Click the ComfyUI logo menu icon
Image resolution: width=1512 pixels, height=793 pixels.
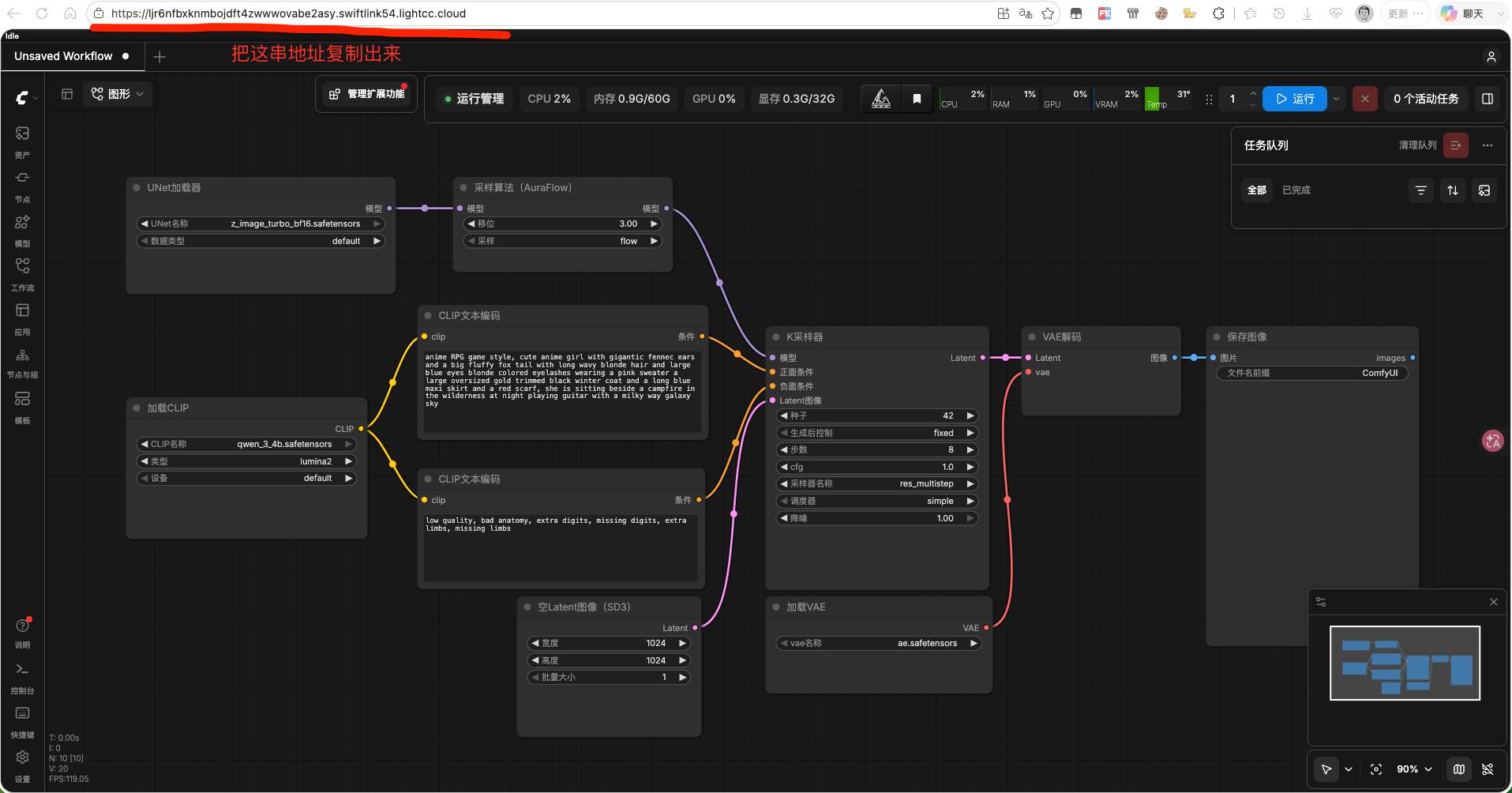pyautogui.click(x=22, y=97)
